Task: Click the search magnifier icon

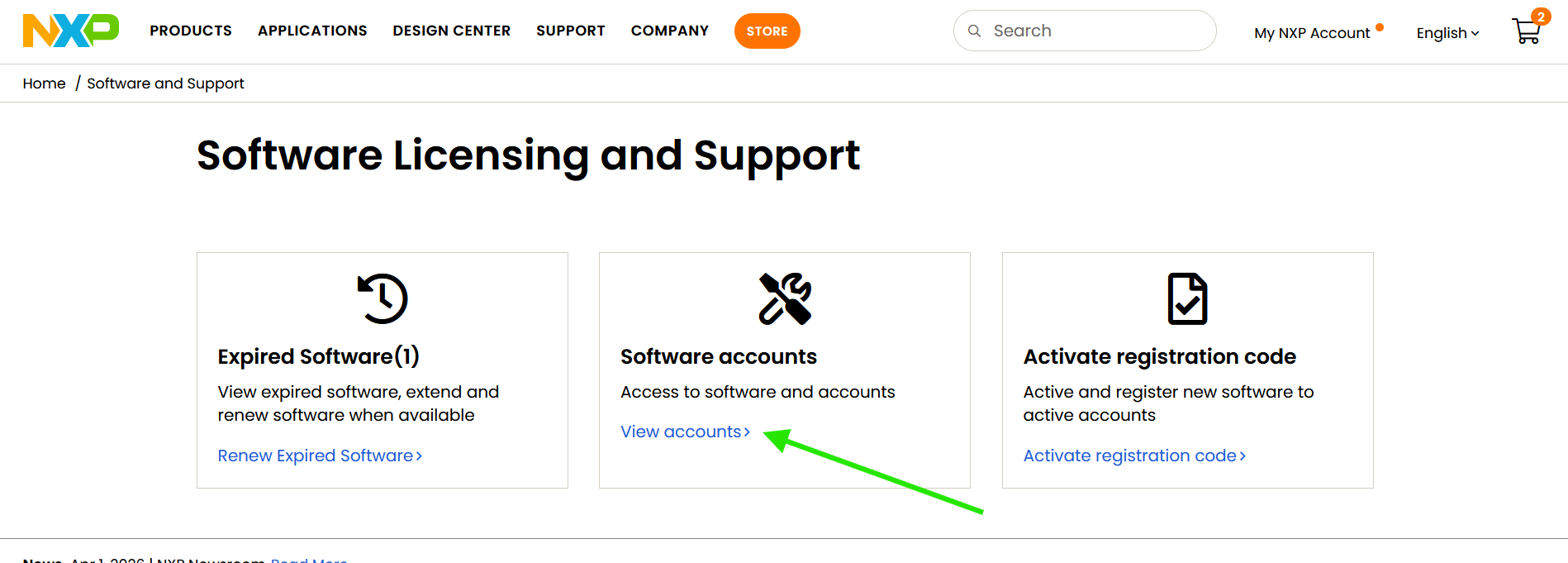Action: point(975,31)
